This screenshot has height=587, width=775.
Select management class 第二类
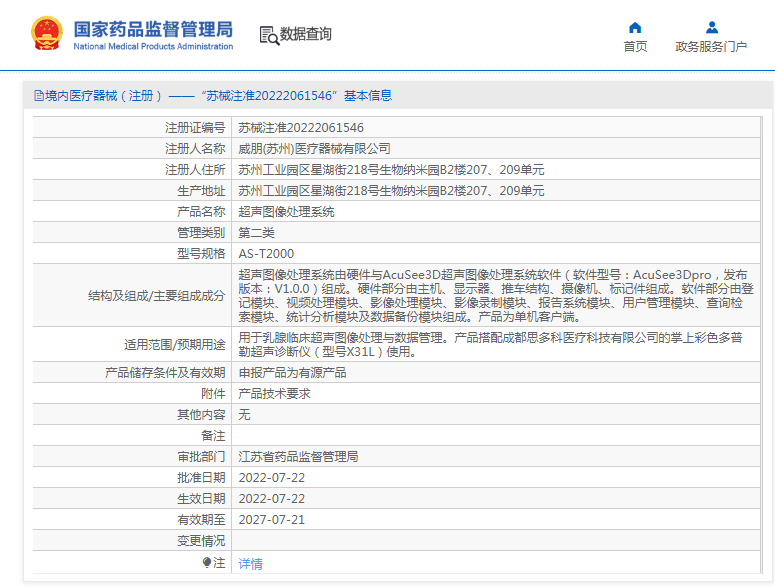point(256,233)
